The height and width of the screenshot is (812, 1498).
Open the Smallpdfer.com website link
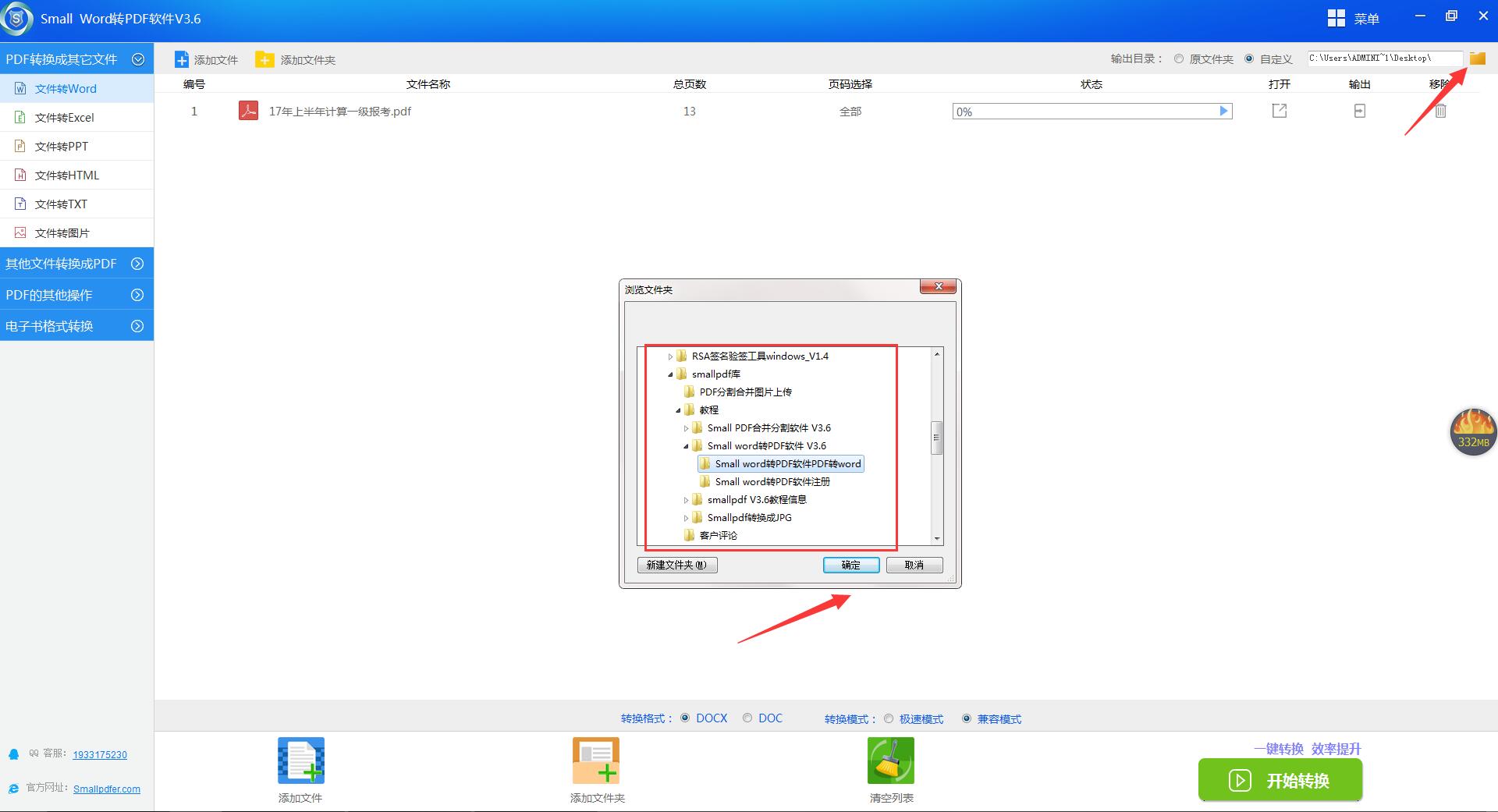click(x=107, y=789)
